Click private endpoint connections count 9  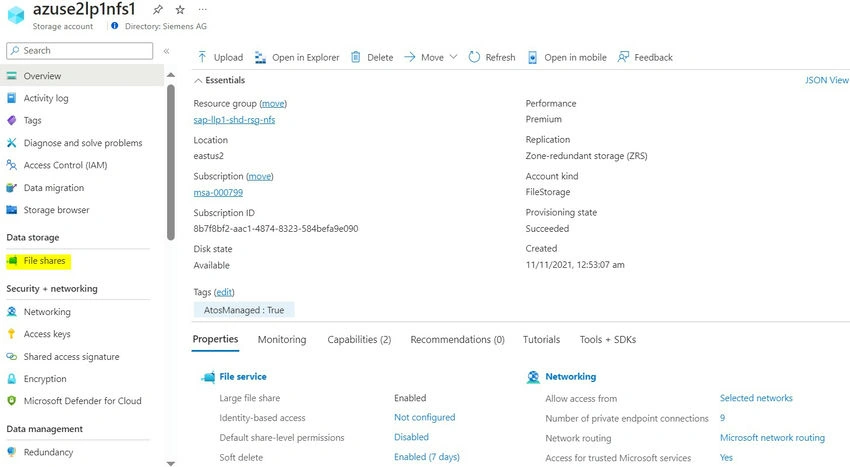tap(722, 418)
